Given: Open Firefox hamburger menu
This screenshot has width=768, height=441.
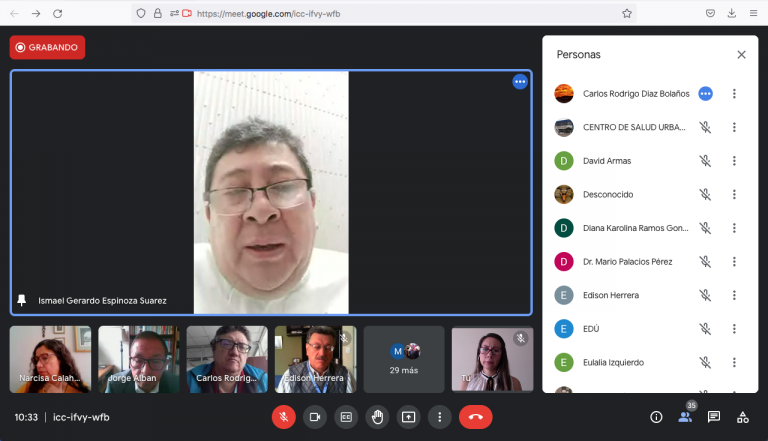Looking at the screenshot, I should [753, 14].
